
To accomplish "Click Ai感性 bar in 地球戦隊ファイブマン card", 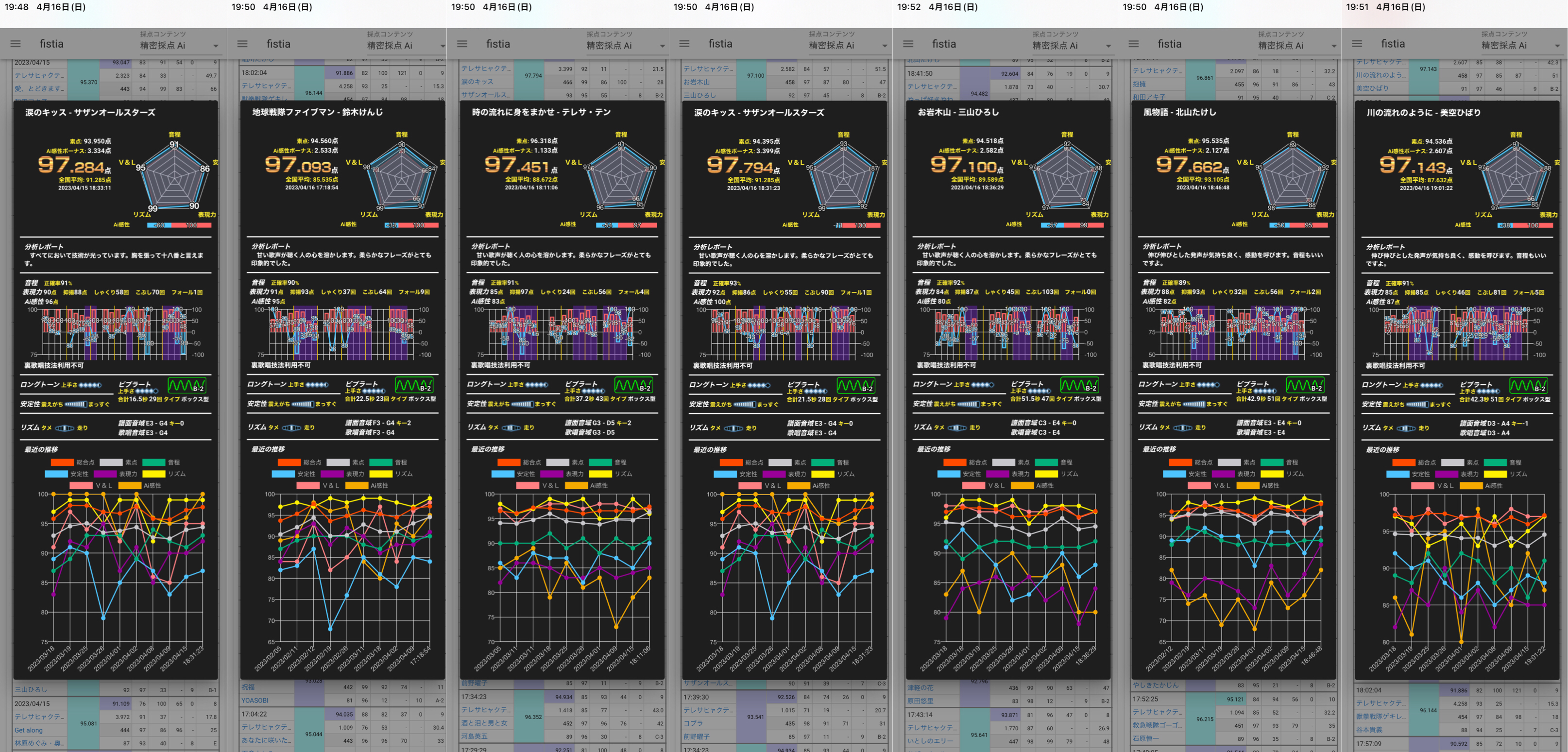I will click(411, 225).
